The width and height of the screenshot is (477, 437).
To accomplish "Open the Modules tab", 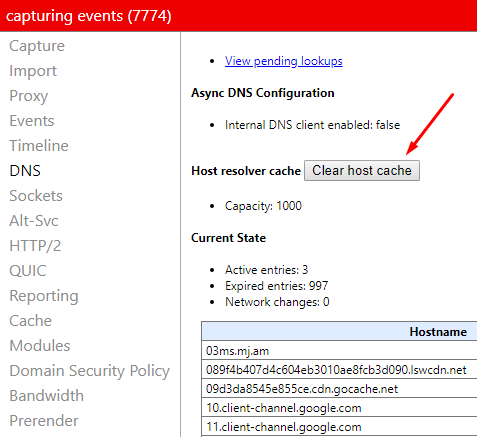I will [40, 346].
